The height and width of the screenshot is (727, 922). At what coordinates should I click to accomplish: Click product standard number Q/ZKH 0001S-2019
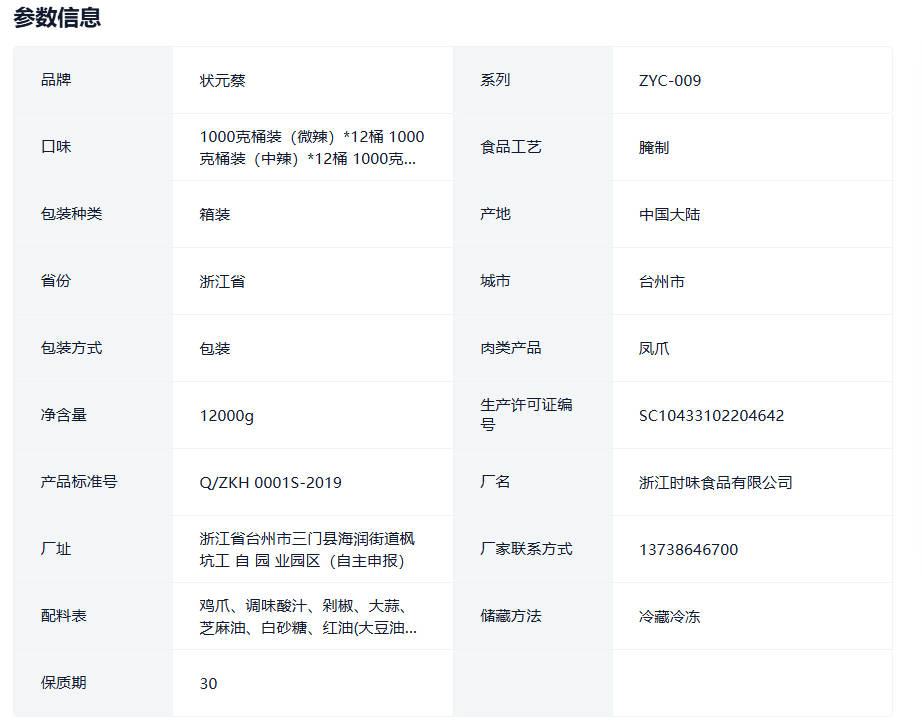[270, 482]
